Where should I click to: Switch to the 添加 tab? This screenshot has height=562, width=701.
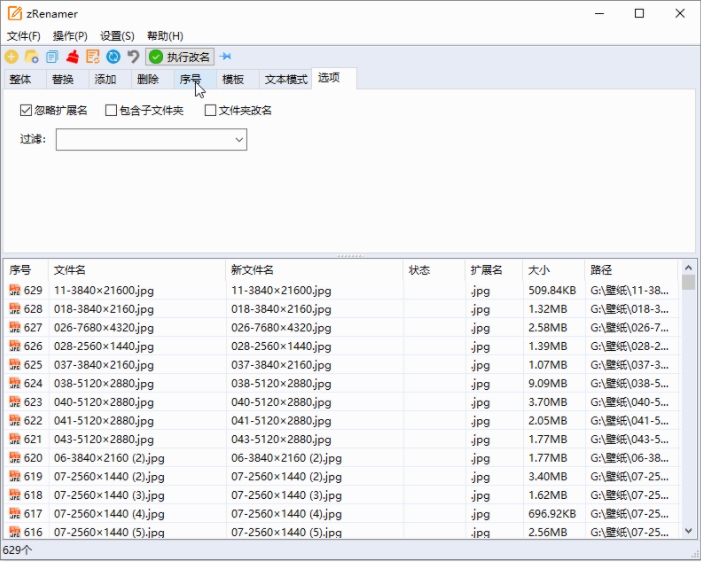click(x=110, y=80)
